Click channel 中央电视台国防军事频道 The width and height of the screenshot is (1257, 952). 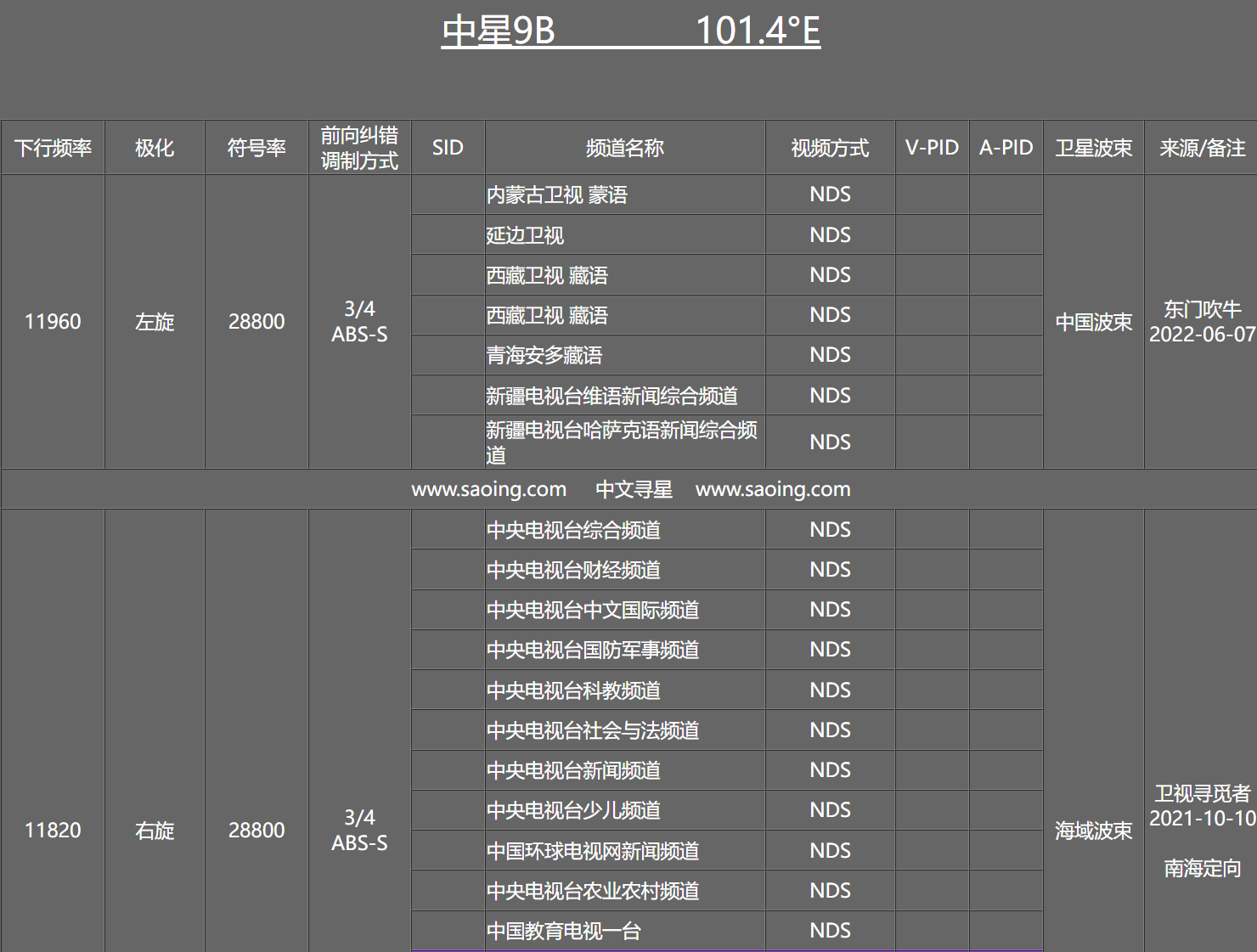[593, 650]
